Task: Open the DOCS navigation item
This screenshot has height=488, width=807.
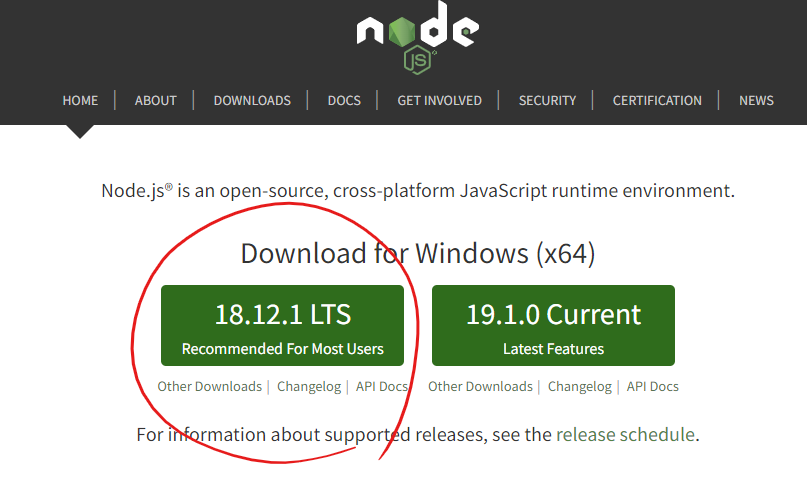Action: point(344,100)
